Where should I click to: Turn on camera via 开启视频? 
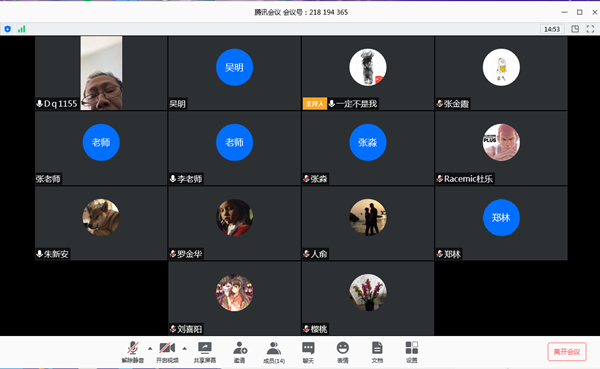(167, 352)
